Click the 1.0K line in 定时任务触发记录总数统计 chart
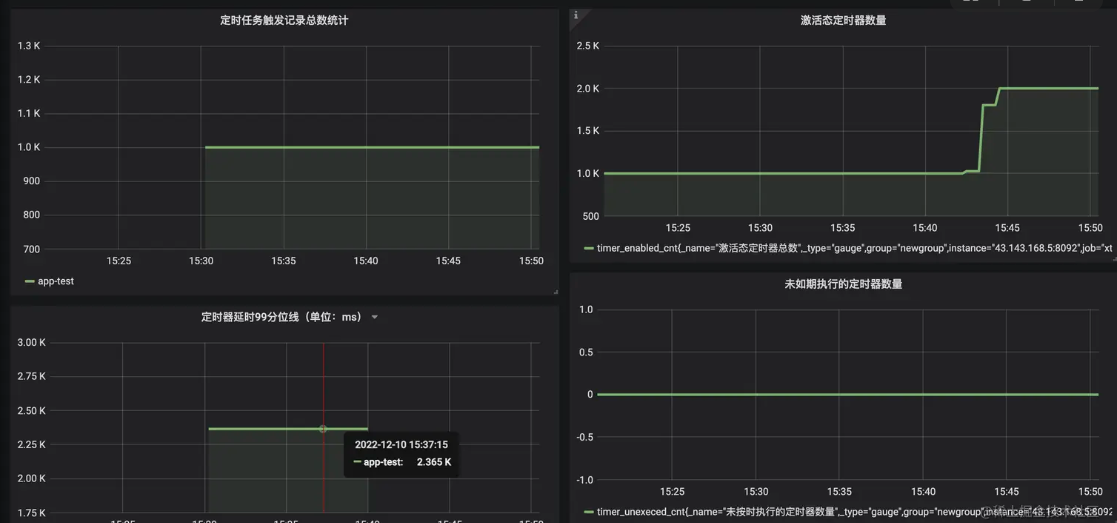The height and width of the screenshot is (523, 1117). coord(370,147)
